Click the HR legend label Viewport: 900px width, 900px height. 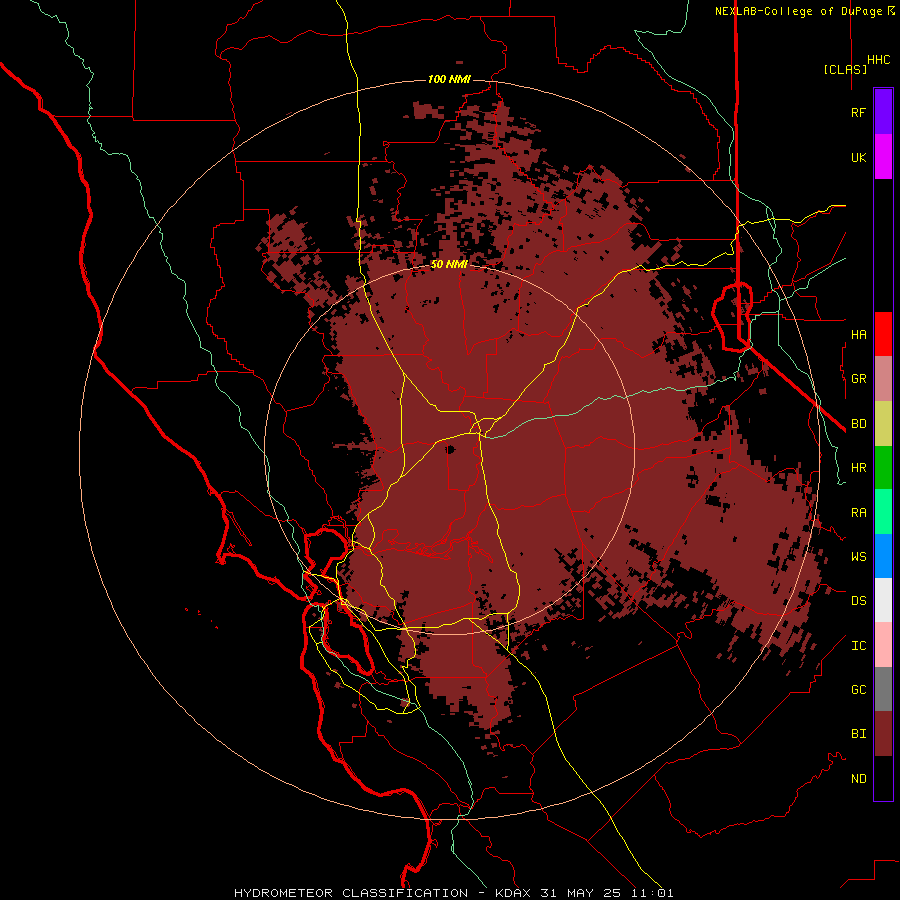858,468
